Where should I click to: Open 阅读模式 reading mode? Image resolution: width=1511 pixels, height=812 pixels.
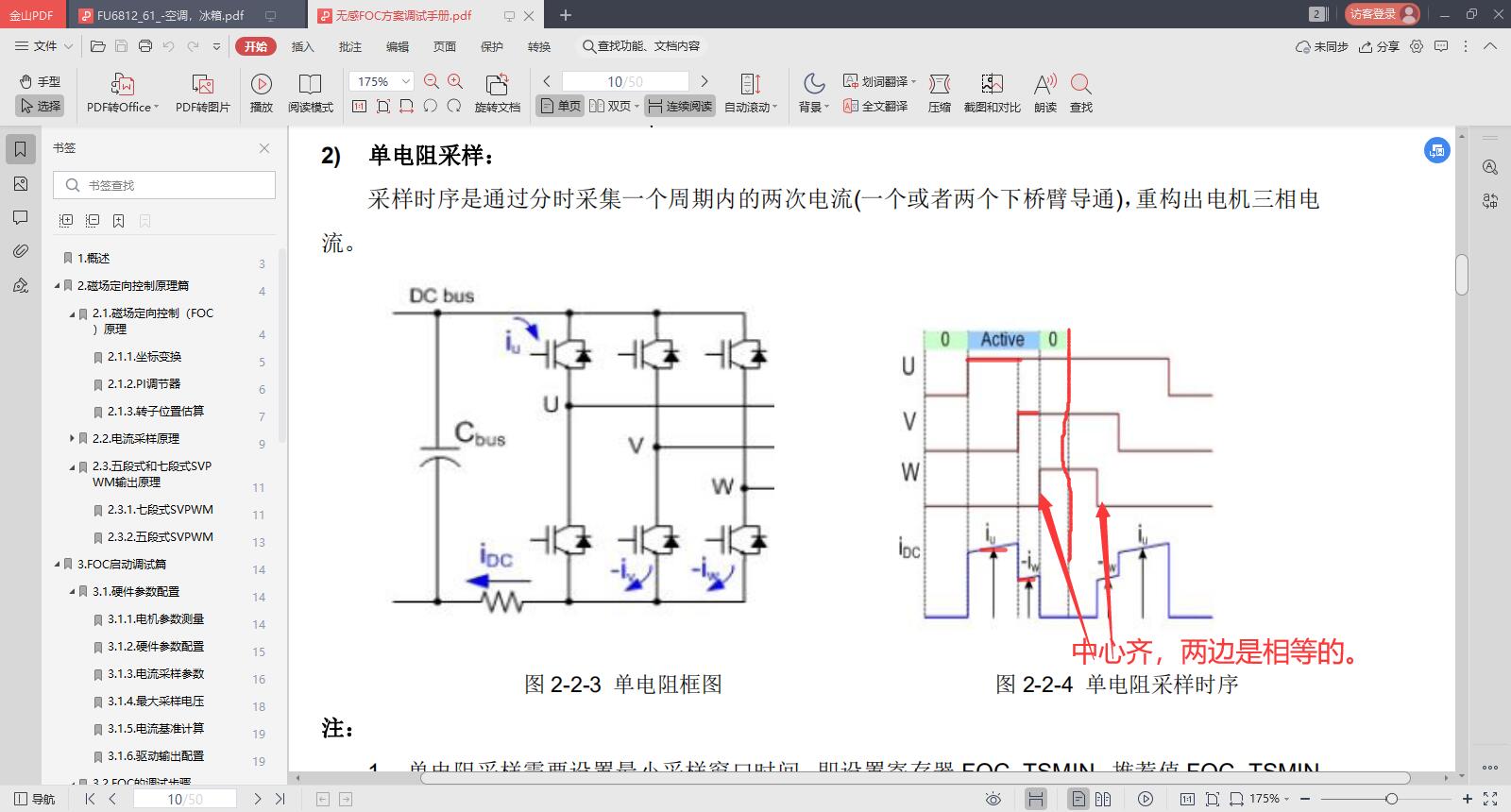(311, 93)
